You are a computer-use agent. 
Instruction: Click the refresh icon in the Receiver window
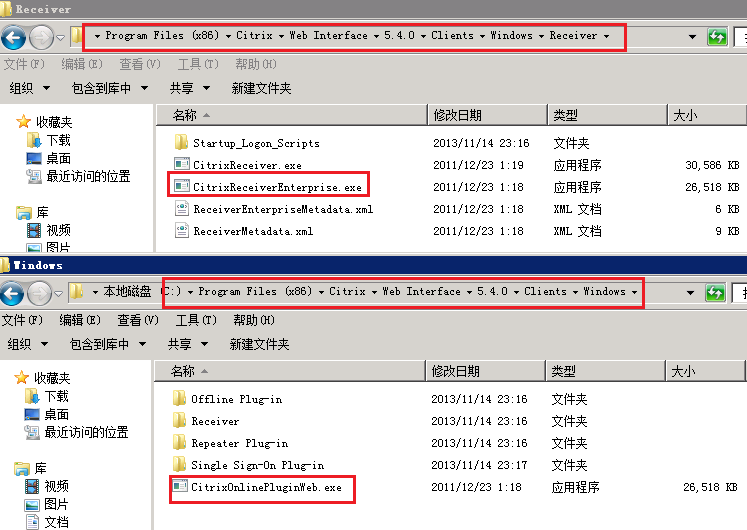pos(717,37)
